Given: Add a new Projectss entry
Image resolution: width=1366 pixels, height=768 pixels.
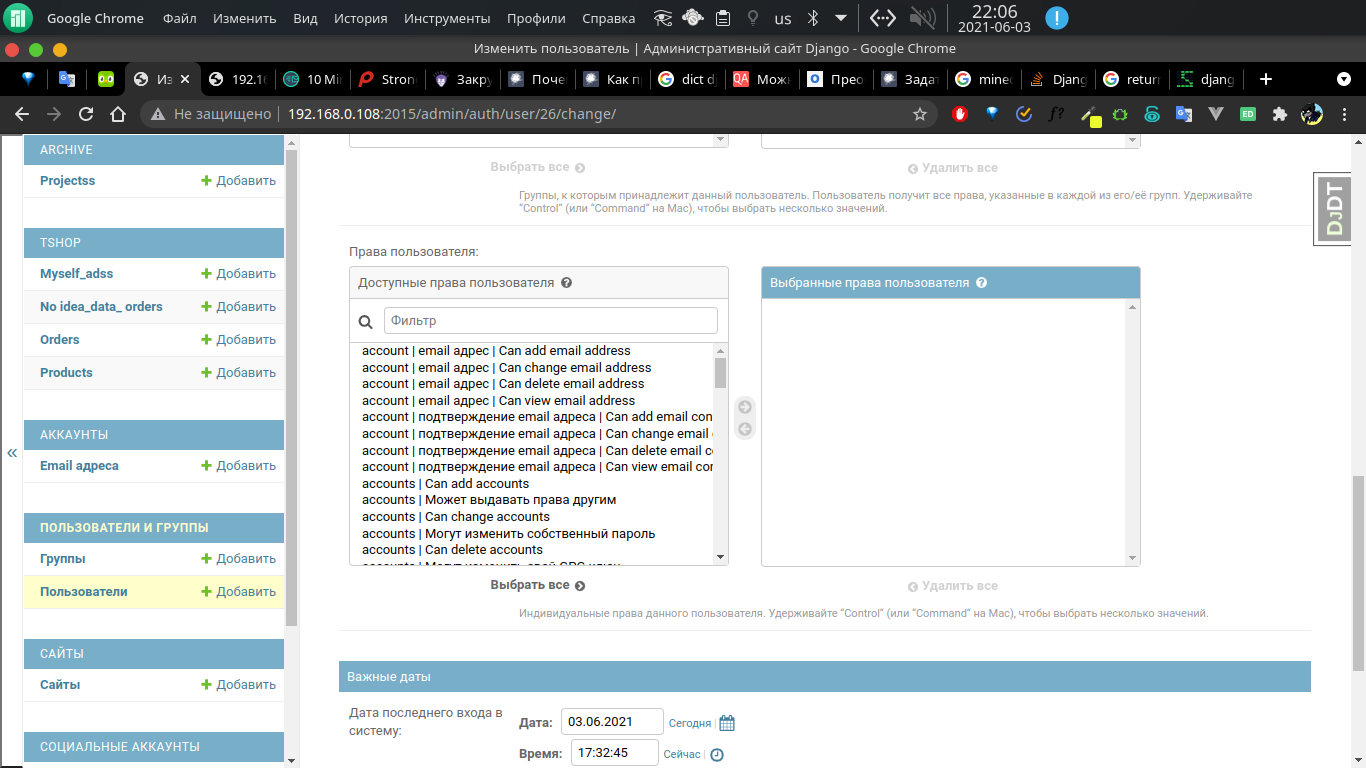Looking at the screenshot, I should pyautogui.click(x=238, y=181).
